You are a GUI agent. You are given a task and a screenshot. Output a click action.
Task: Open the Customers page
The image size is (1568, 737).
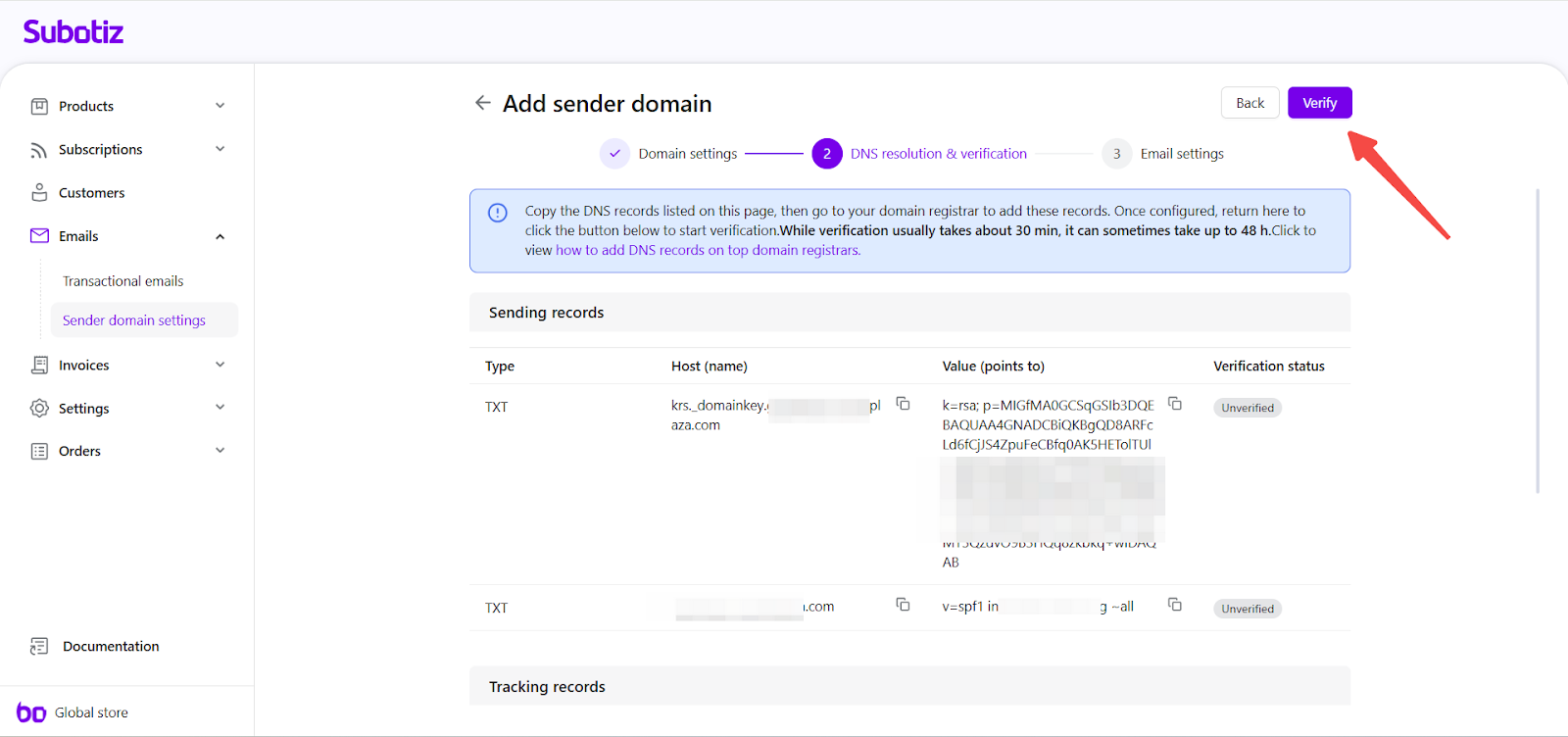click(91, 193)
